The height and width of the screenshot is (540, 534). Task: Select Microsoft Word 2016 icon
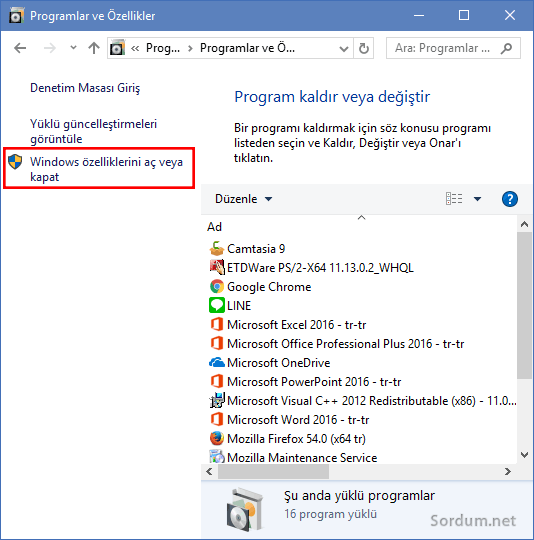pos(217,419)
